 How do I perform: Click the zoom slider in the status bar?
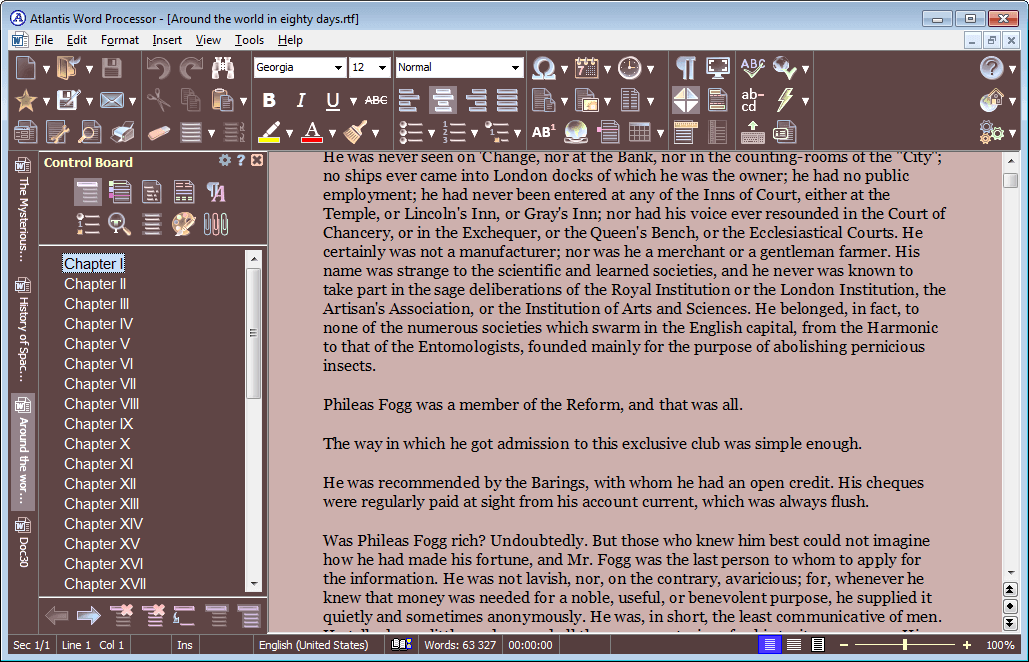[x=905, y=645]
